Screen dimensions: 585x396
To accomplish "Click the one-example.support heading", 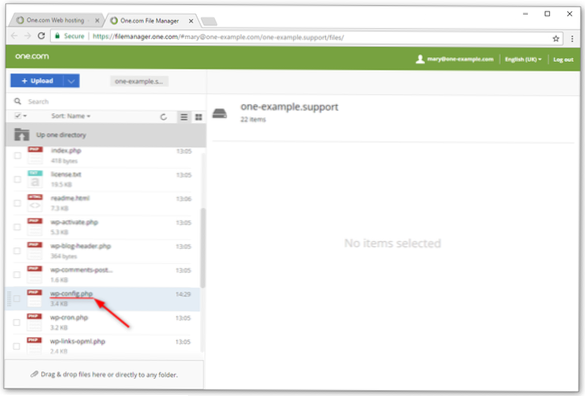I will tap(289, 107).
